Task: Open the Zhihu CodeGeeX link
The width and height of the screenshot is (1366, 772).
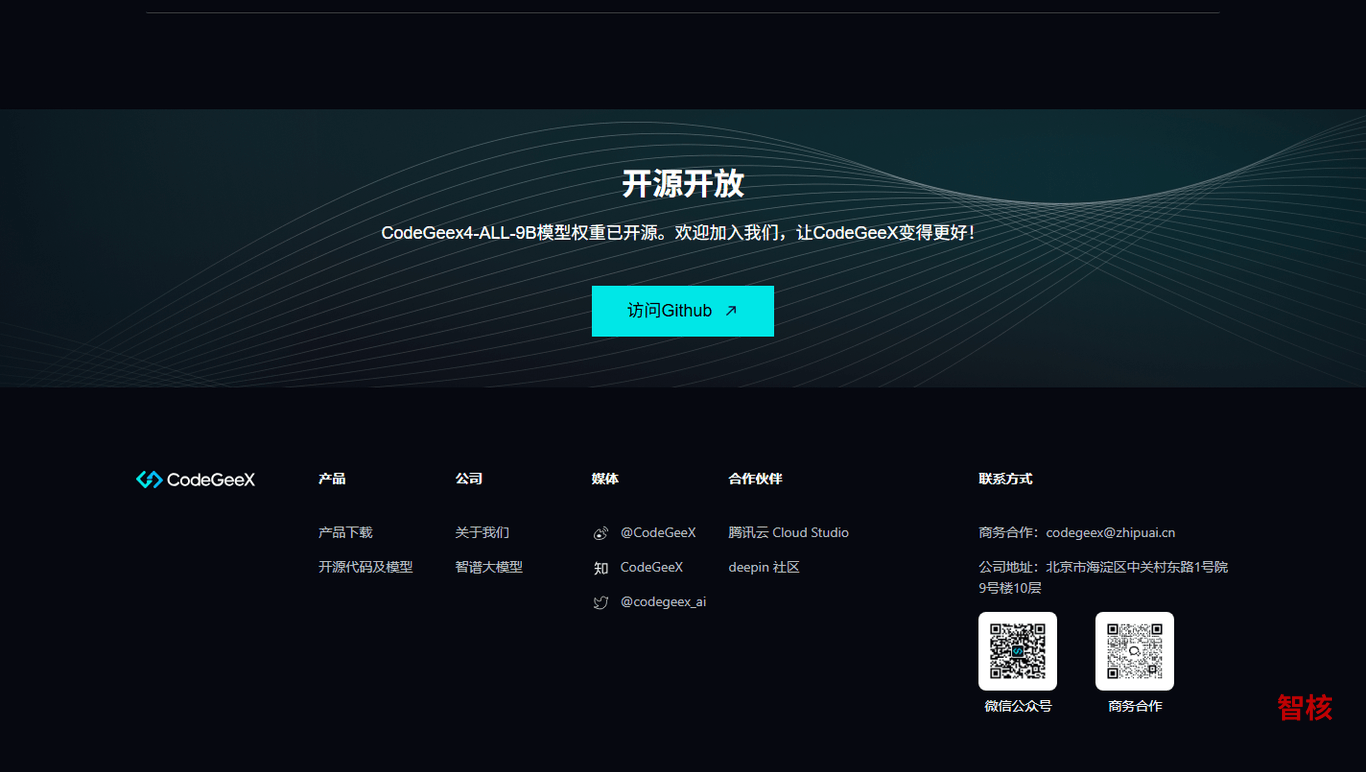Action: click(x=652, y=567)
